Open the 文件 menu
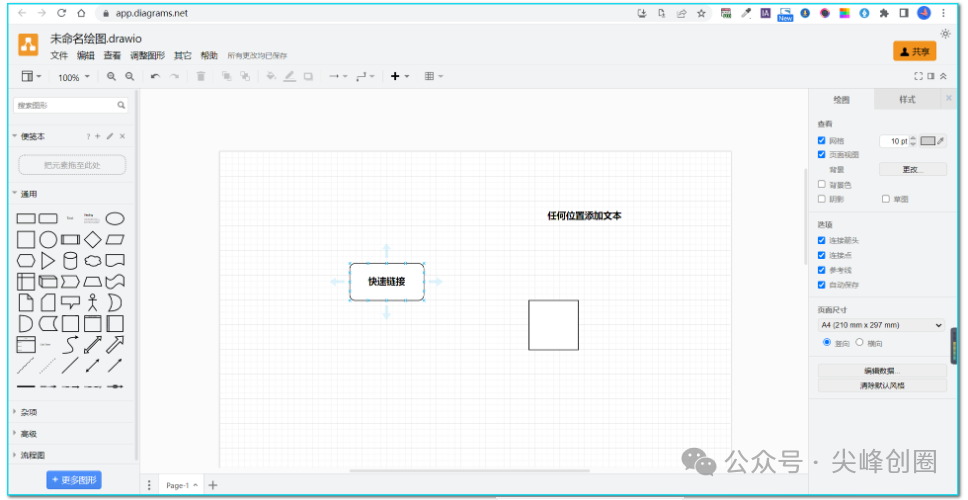 coord(59,56)
